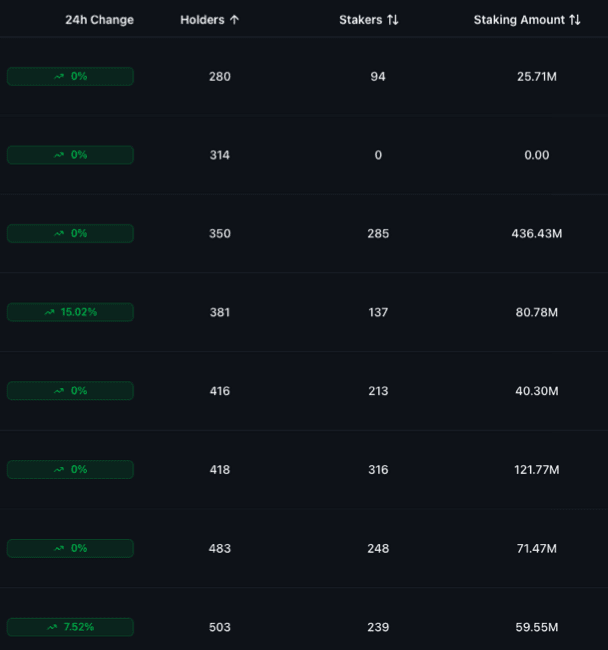Sort by the Staking Amount header label
608x650 pixels.
coord(519,20)
